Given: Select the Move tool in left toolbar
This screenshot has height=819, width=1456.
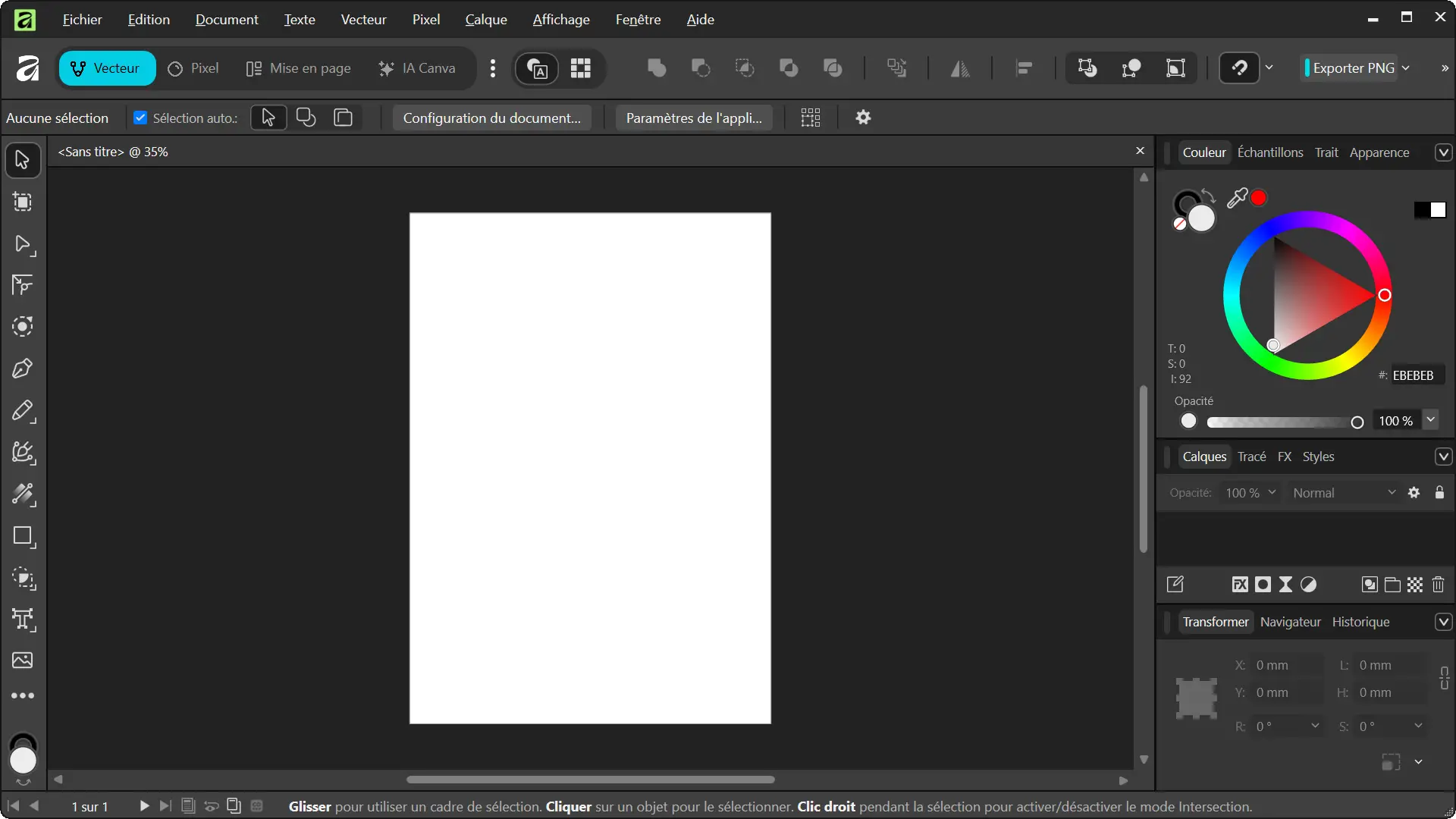Looking at the screenshot, I should click(23, 160).
